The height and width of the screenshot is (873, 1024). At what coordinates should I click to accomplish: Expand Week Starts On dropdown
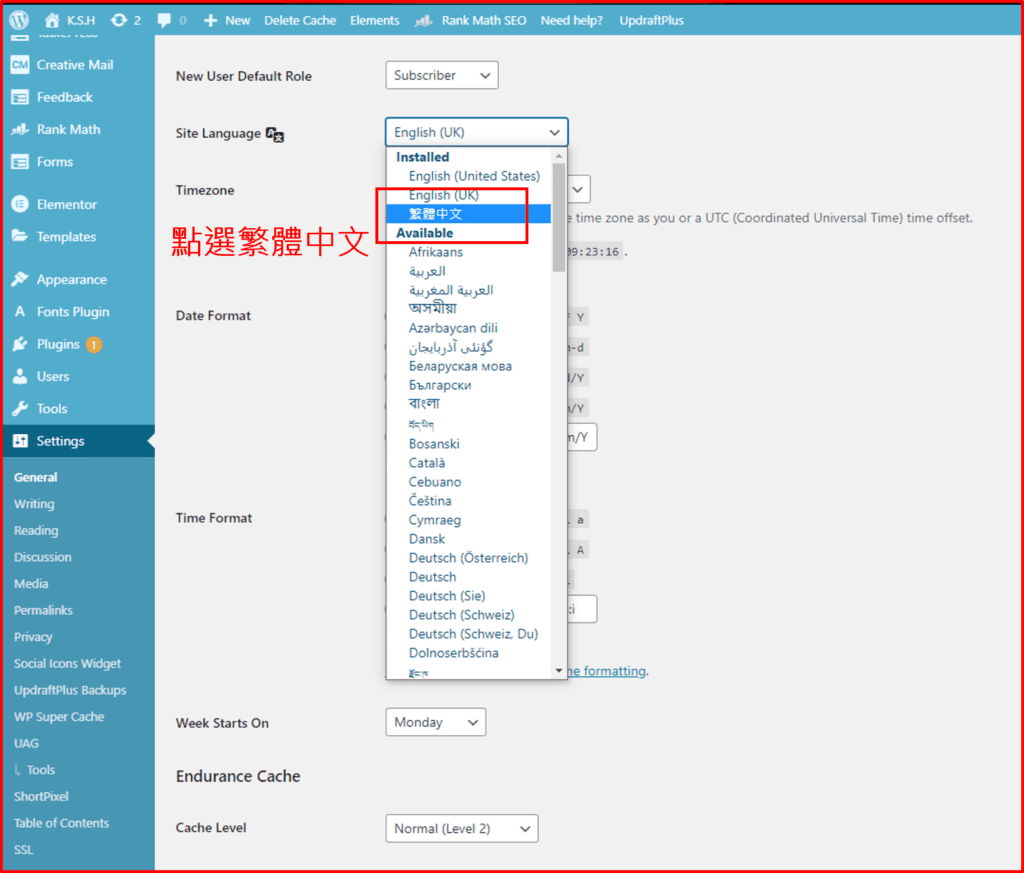click(435, 722)
